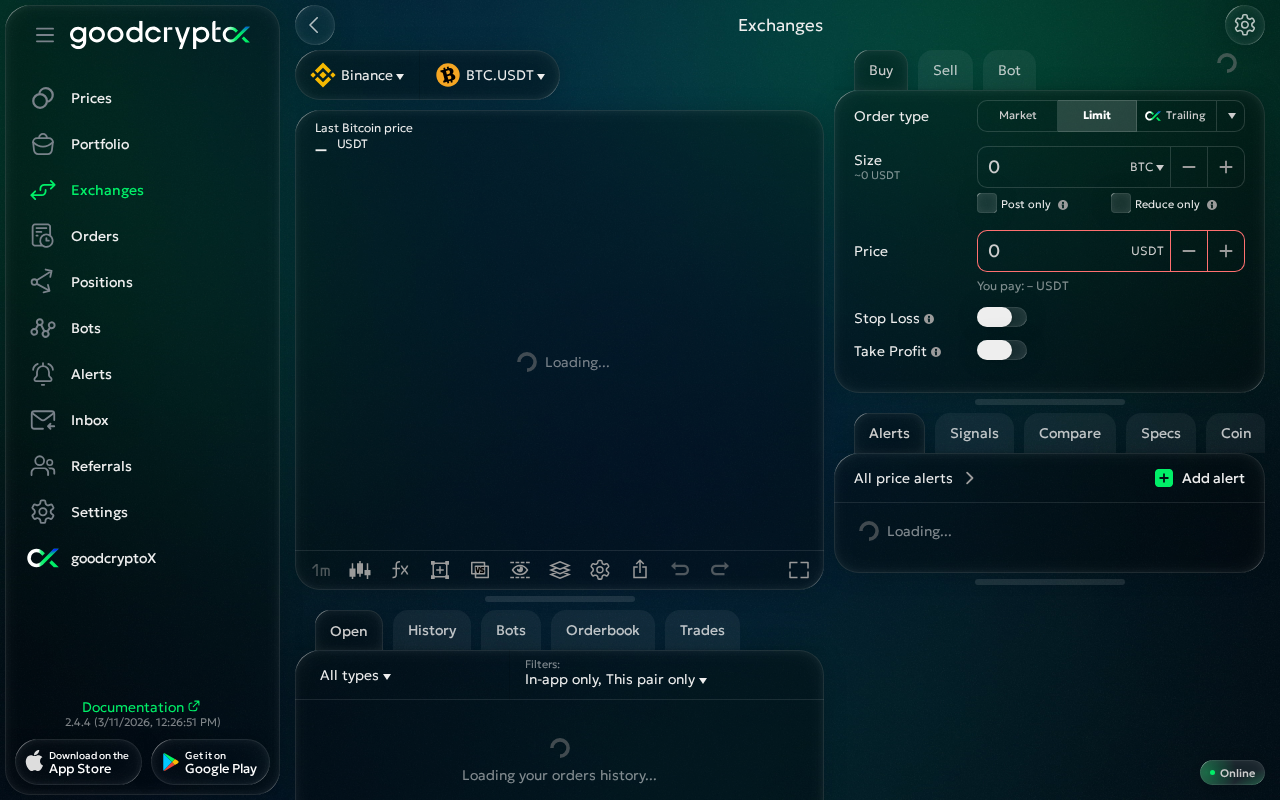This screenshot has height=800, width=1280.
Task: Open the Specs tab
Action: [x=1161, y=434]
